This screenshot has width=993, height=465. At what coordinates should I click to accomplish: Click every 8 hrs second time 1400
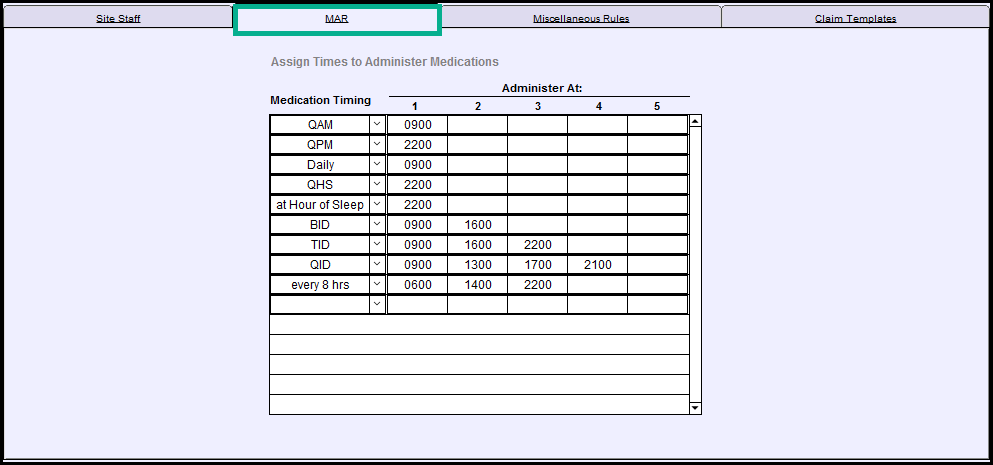[477, 285]
